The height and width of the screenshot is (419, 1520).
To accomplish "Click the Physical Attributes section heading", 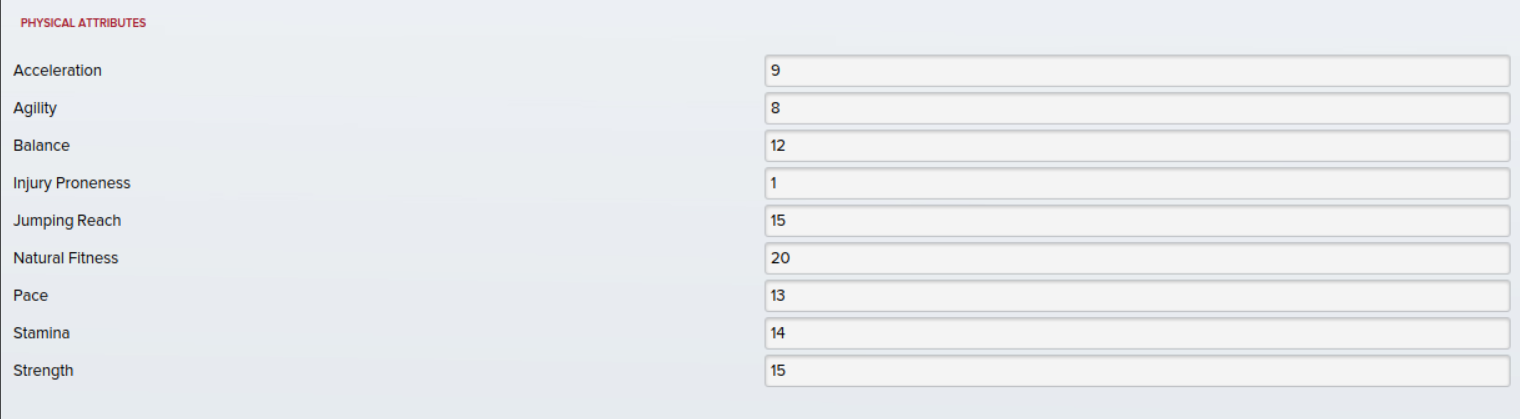I will [x=83, y=23].
